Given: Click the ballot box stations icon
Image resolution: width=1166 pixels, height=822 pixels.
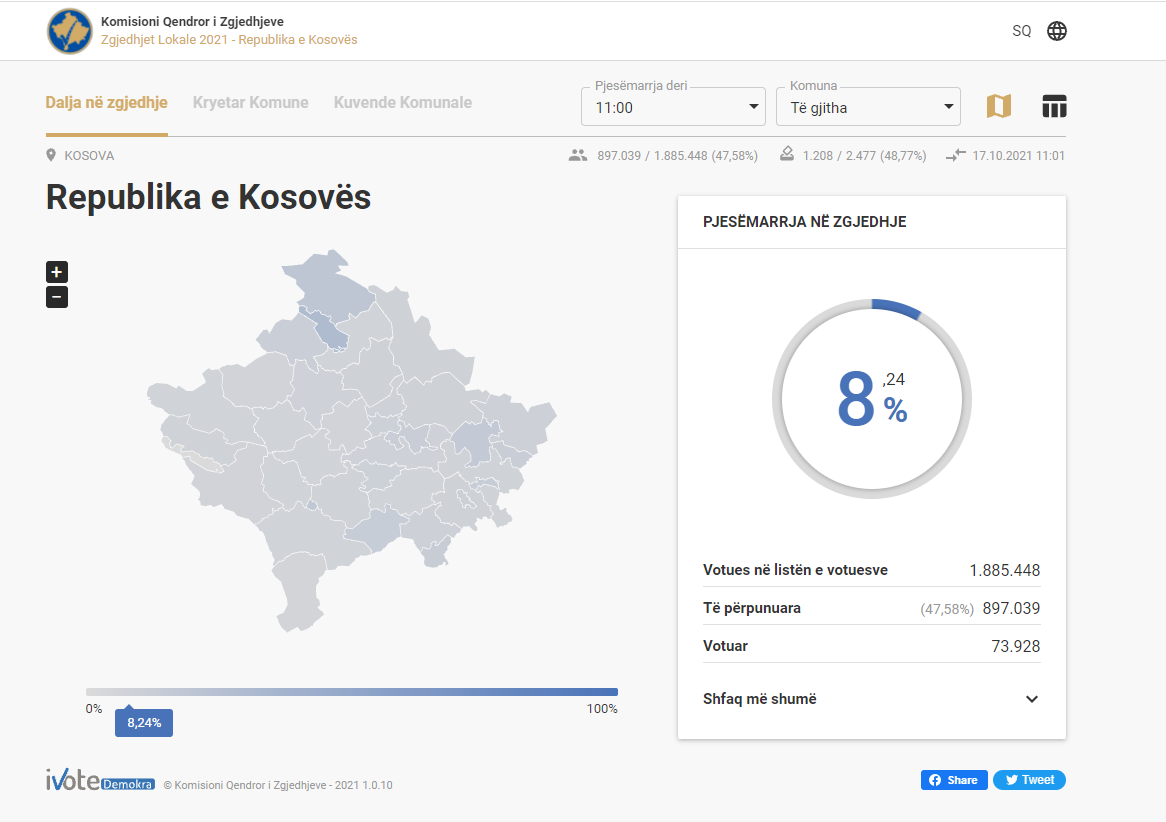Looking at the screenshot, I should pos(787,155).
